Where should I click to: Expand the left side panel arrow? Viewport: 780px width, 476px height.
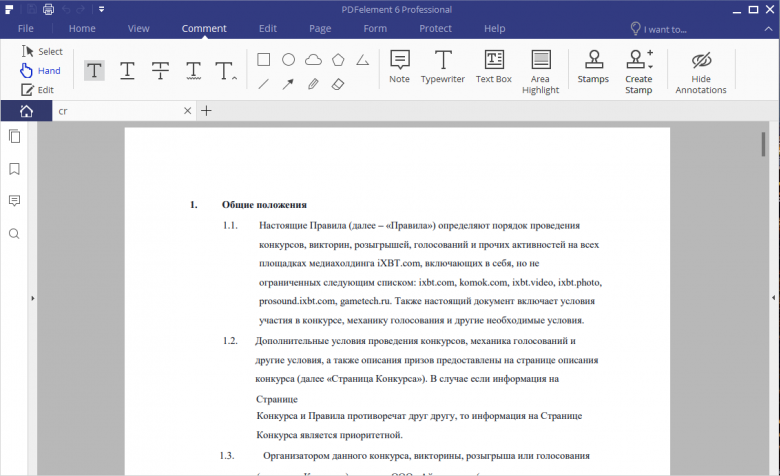33,298
